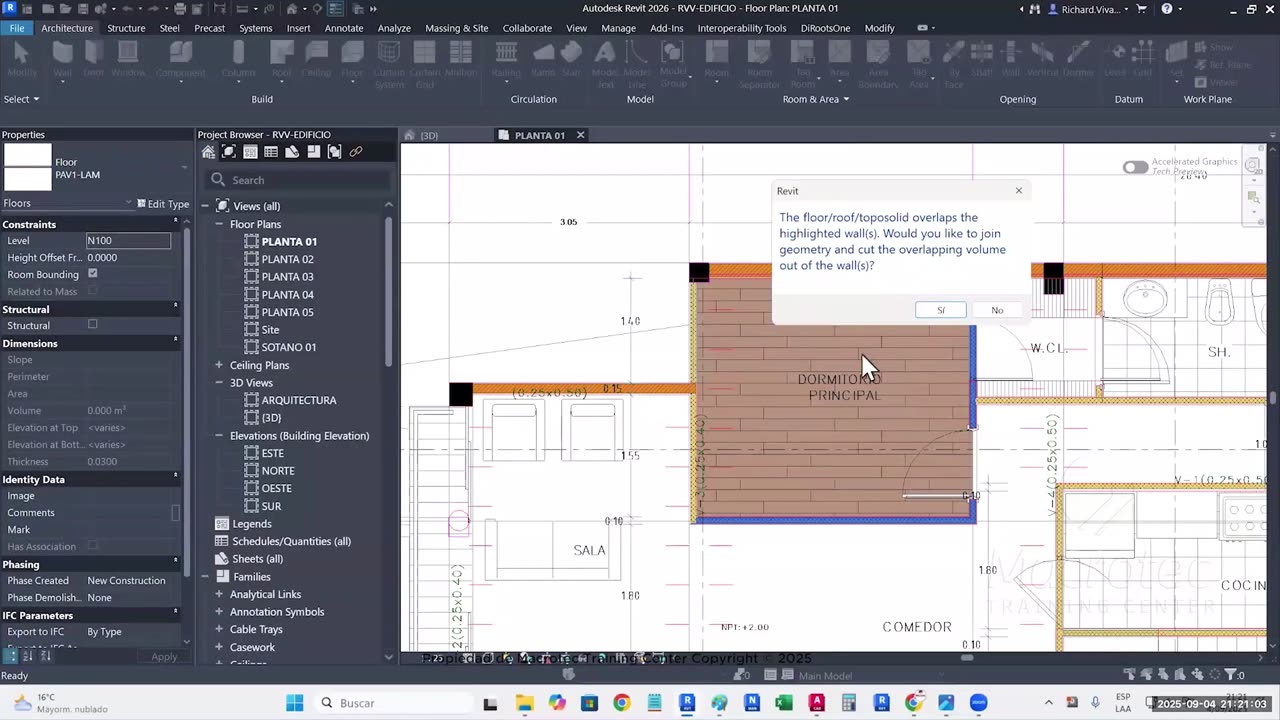Image resolution: width=1280 pixels, height=720 pixels.
Task: Toggle the Structural checkbox in Properties
Action: pyautogui.click(x=93, y=325)
